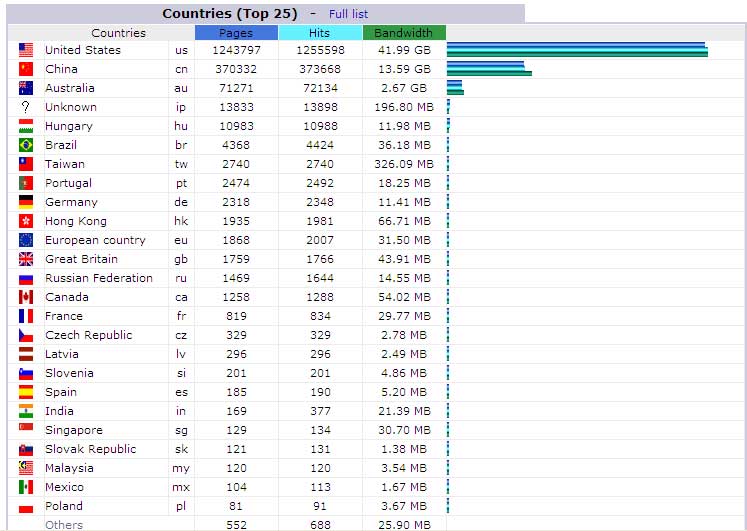Click the Czech Republic flag icon
The image size is (747, 531).
pyautogui.click(x=26, y=335)
